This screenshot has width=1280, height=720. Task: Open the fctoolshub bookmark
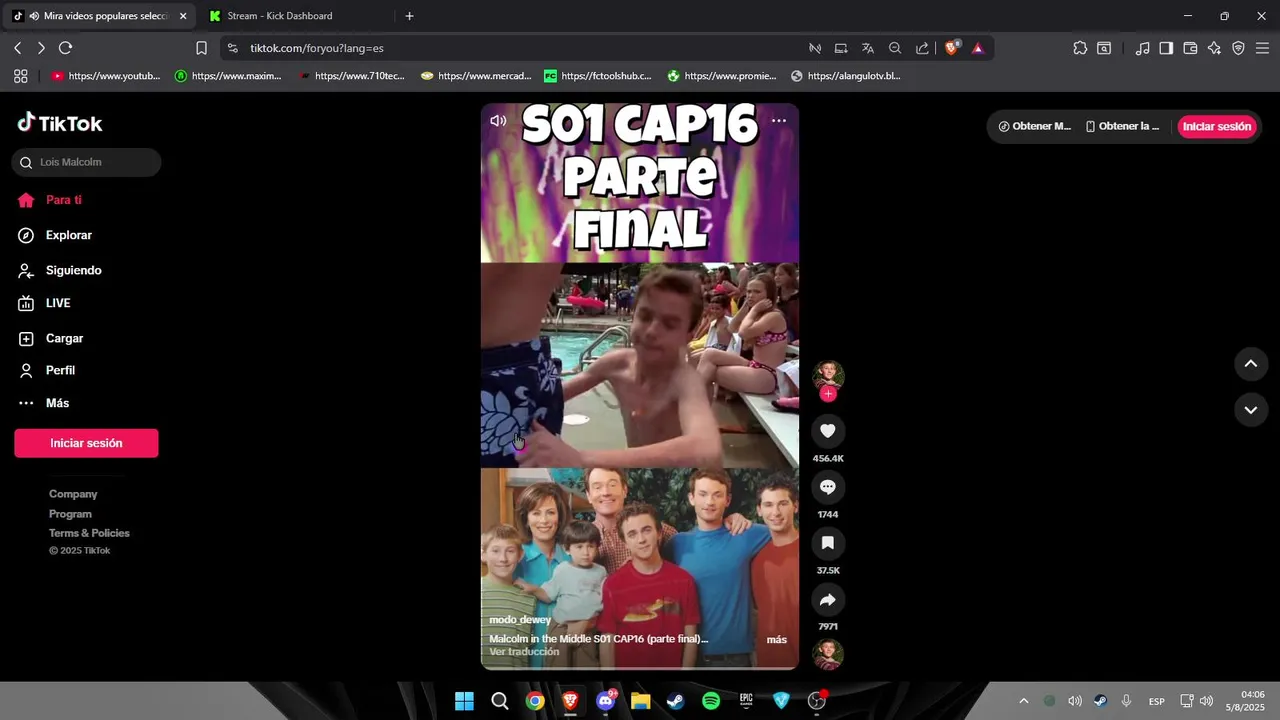(598, 76)
